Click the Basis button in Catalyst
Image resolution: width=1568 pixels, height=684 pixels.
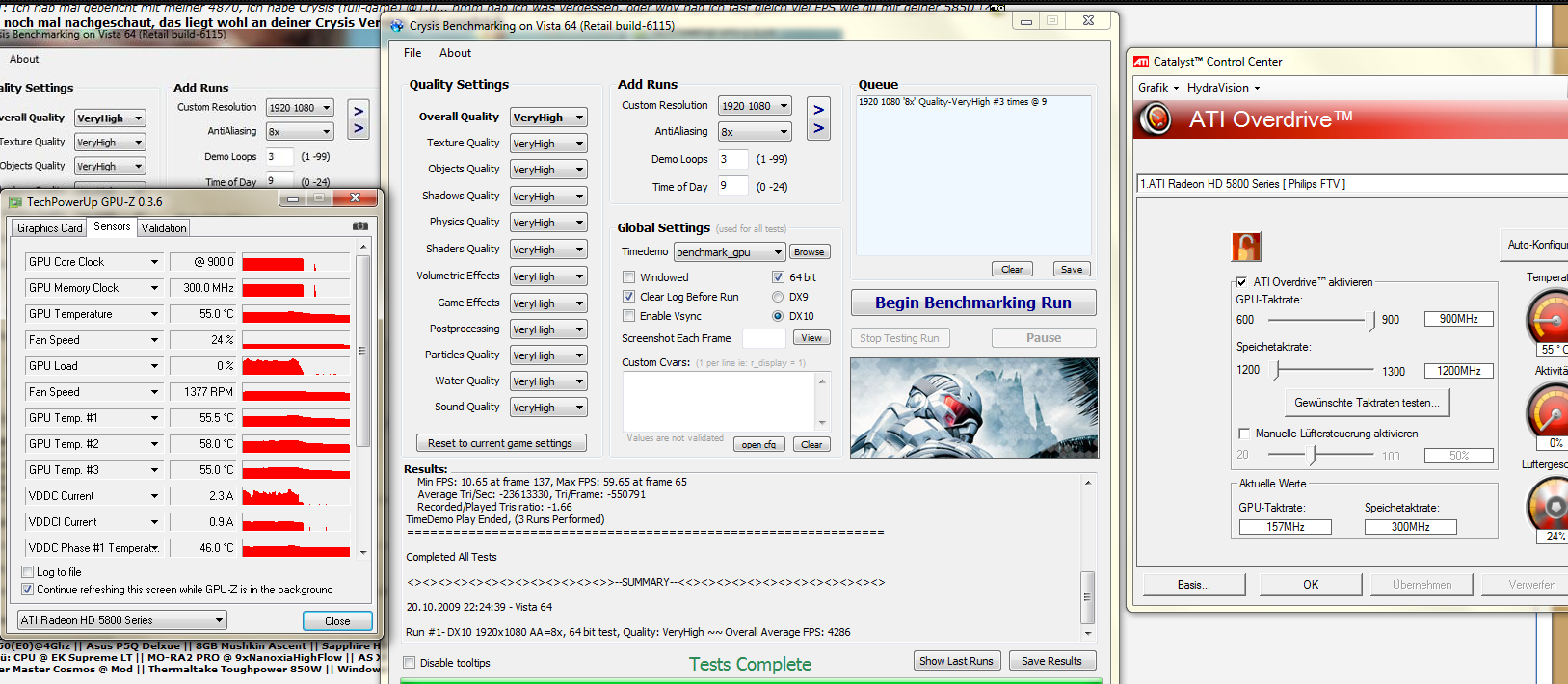(1194, 585)
